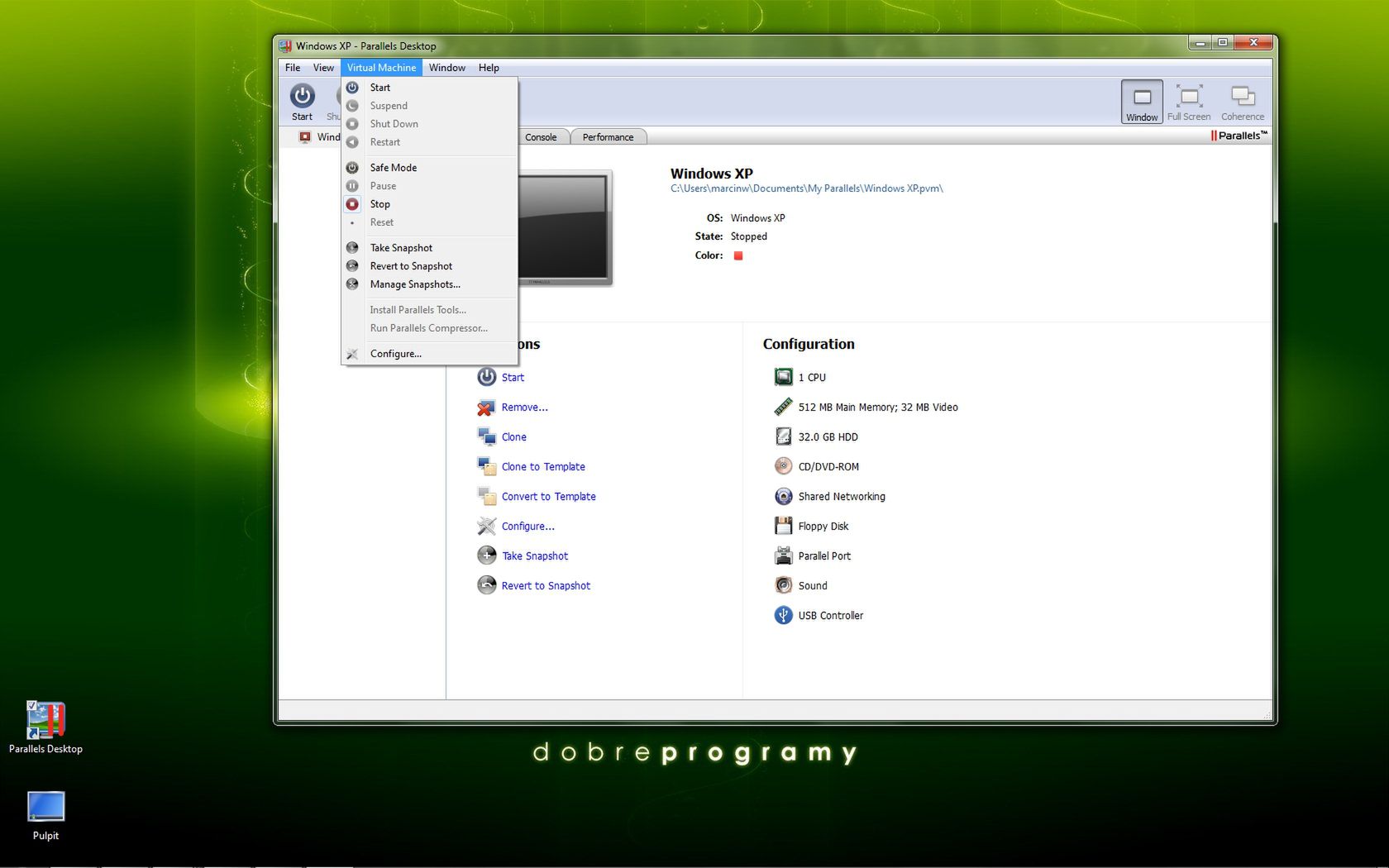Click the Floppy Disk icon
Viewport: 1389px width, 868px height.
[783, 526]
